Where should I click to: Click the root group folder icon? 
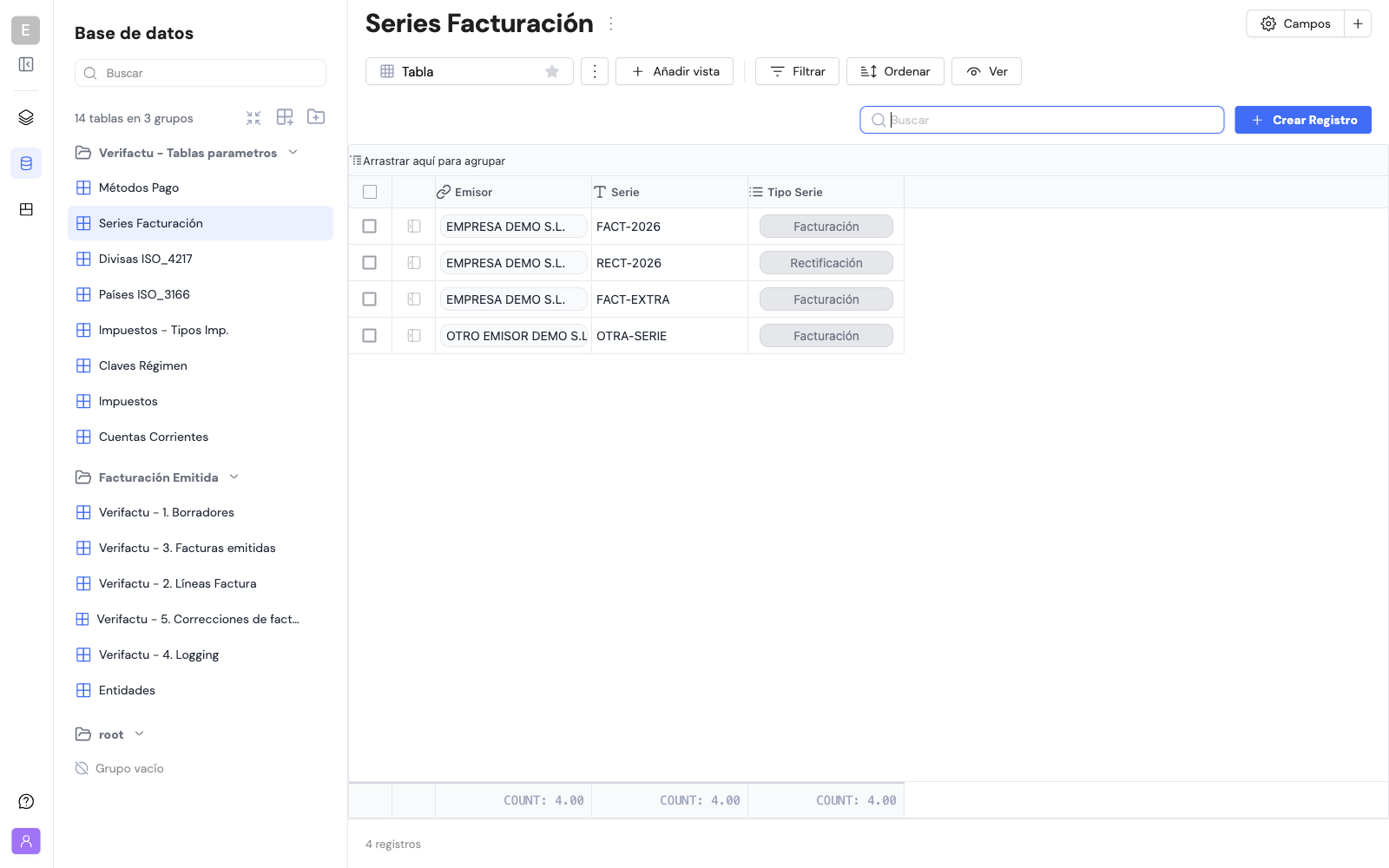pos(83,734)
